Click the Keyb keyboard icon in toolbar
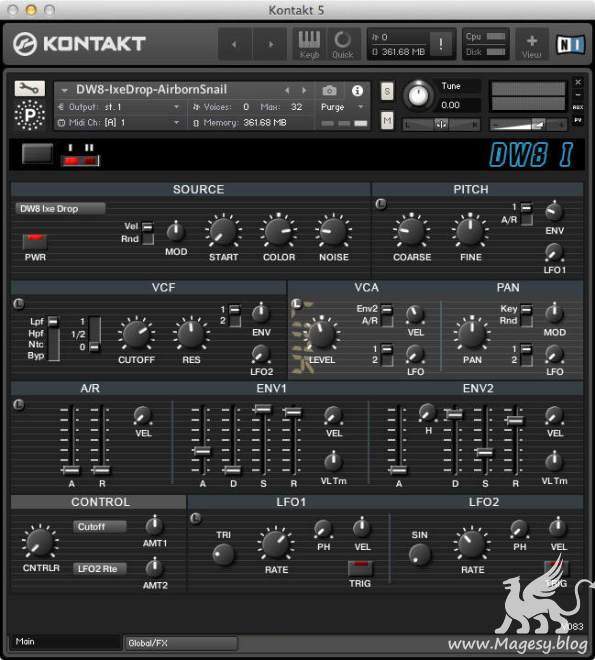 tap(309, 44)
